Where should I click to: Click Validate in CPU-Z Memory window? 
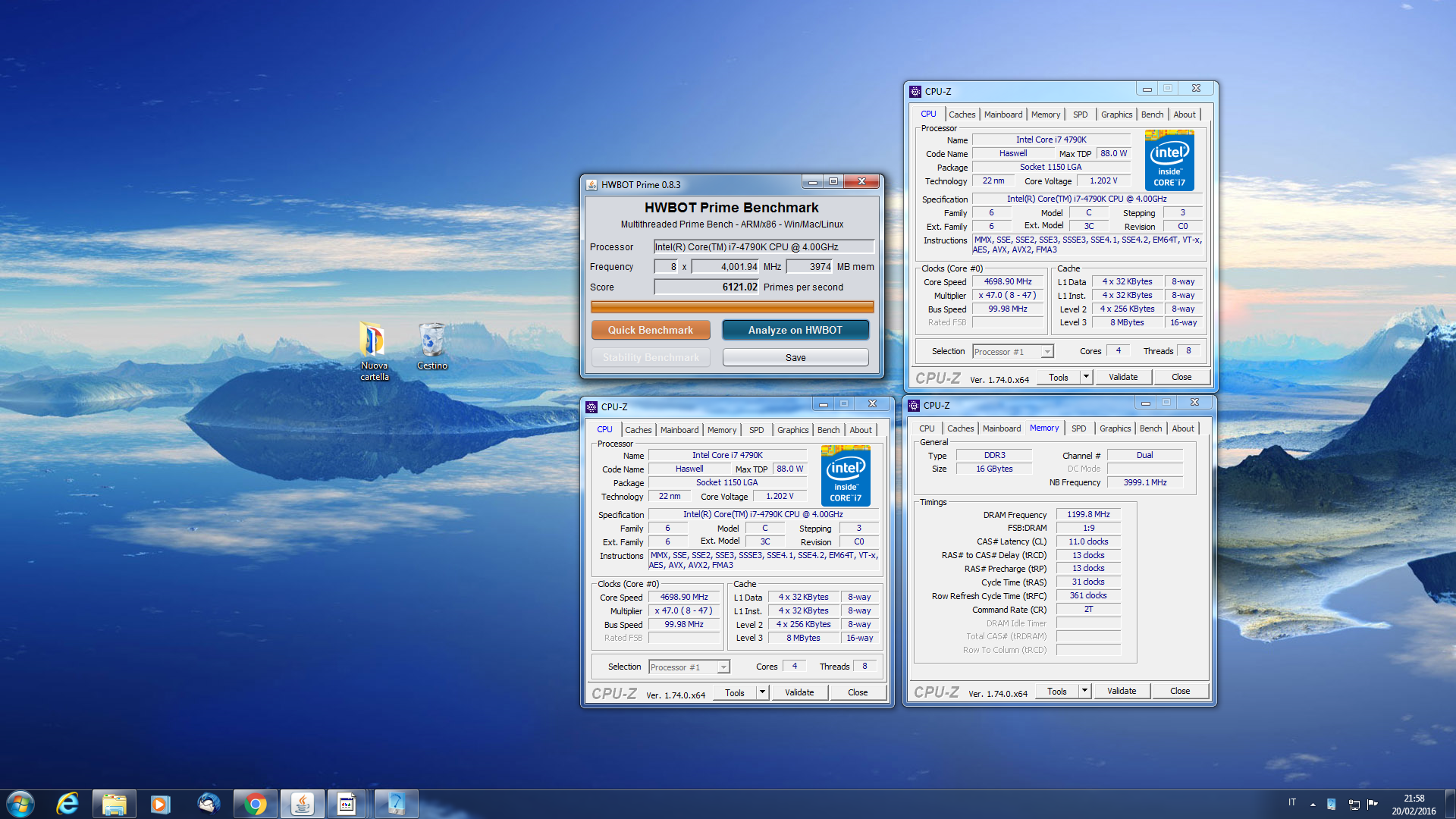[x=1122, y=691]
